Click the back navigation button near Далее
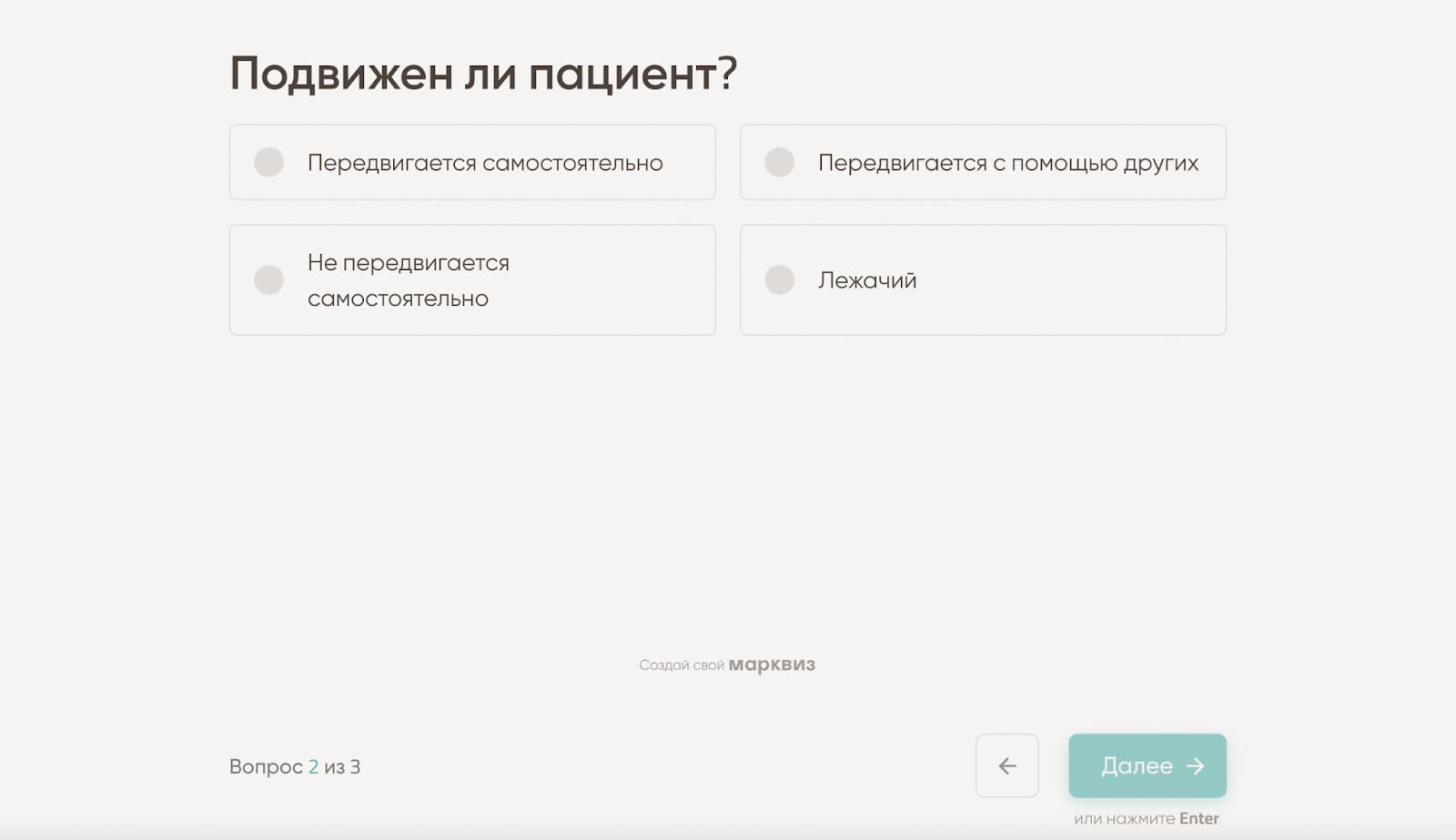Viewport: 1456px width, 840px height. (1007, 766)
